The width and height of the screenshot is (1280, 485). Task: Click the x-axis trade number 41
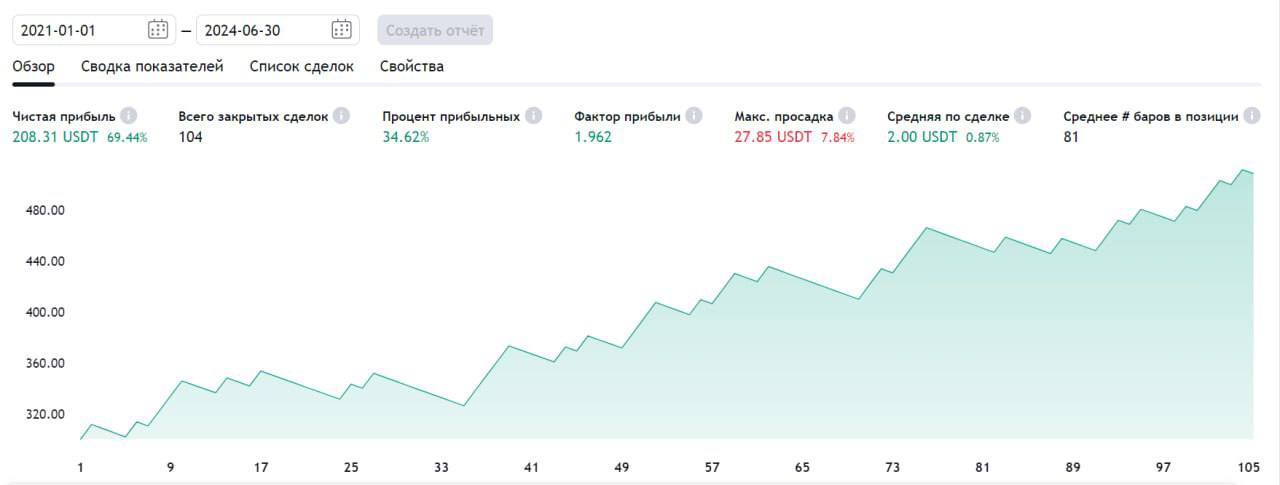pyautogui.click(x=531, y=467)
